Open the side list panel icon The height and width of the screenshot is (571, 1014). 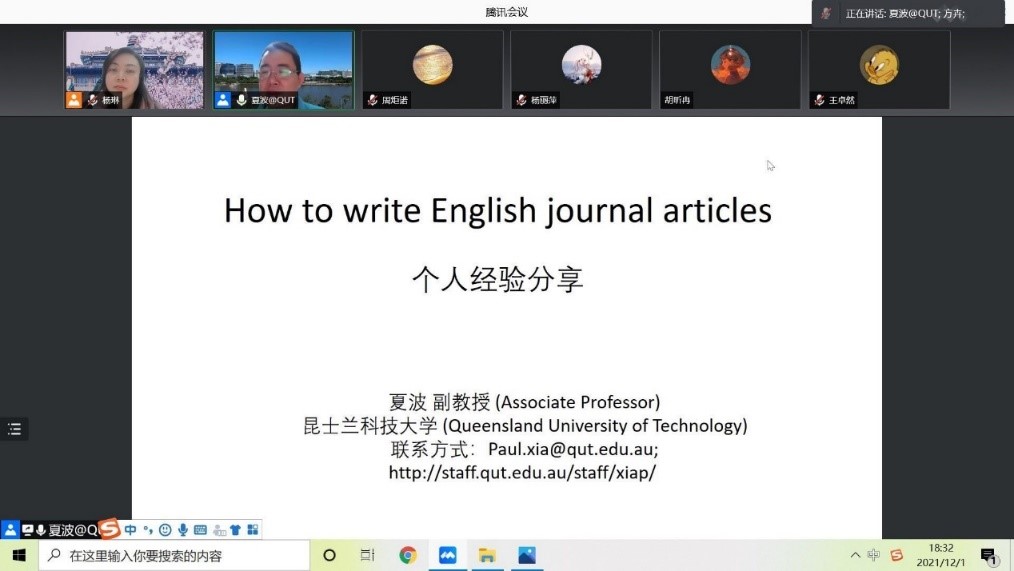click(x=14, y=429)
